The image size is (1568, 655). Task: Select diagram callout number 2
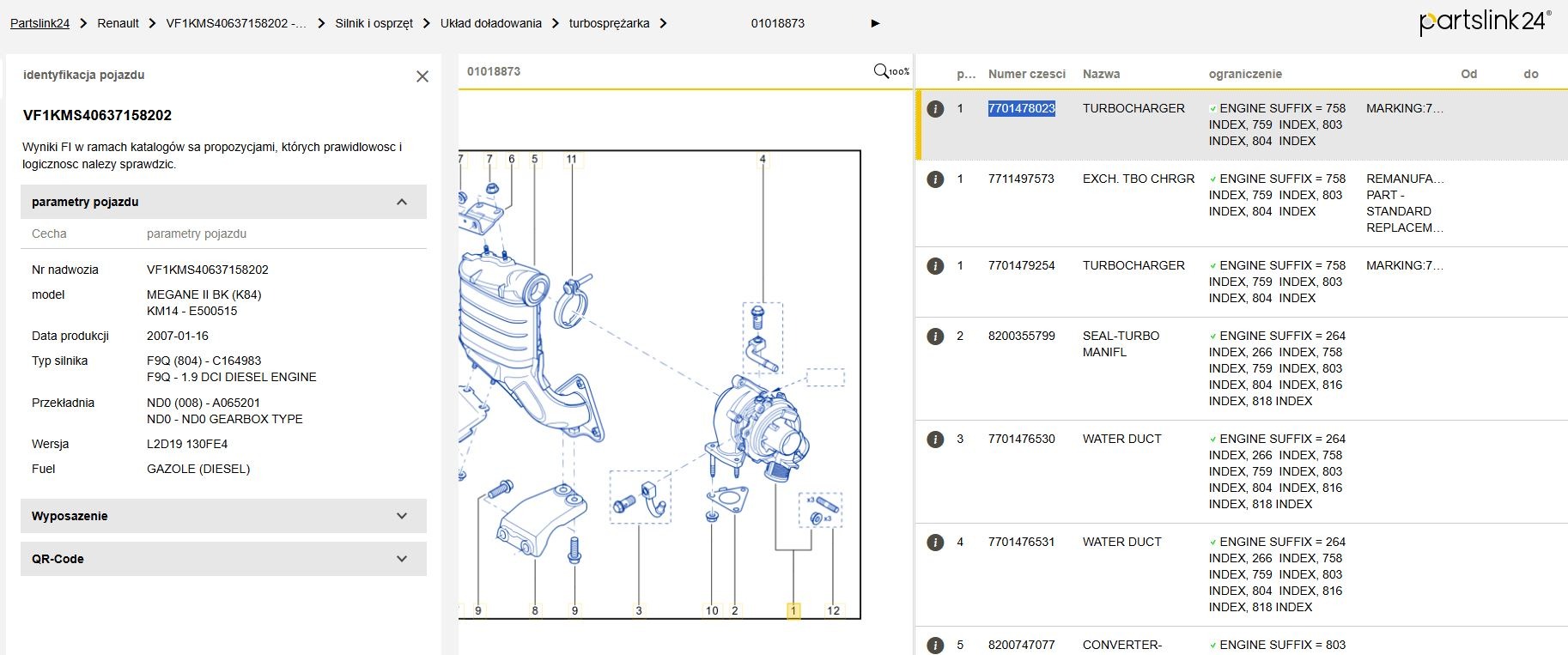(x=734, y=610)
